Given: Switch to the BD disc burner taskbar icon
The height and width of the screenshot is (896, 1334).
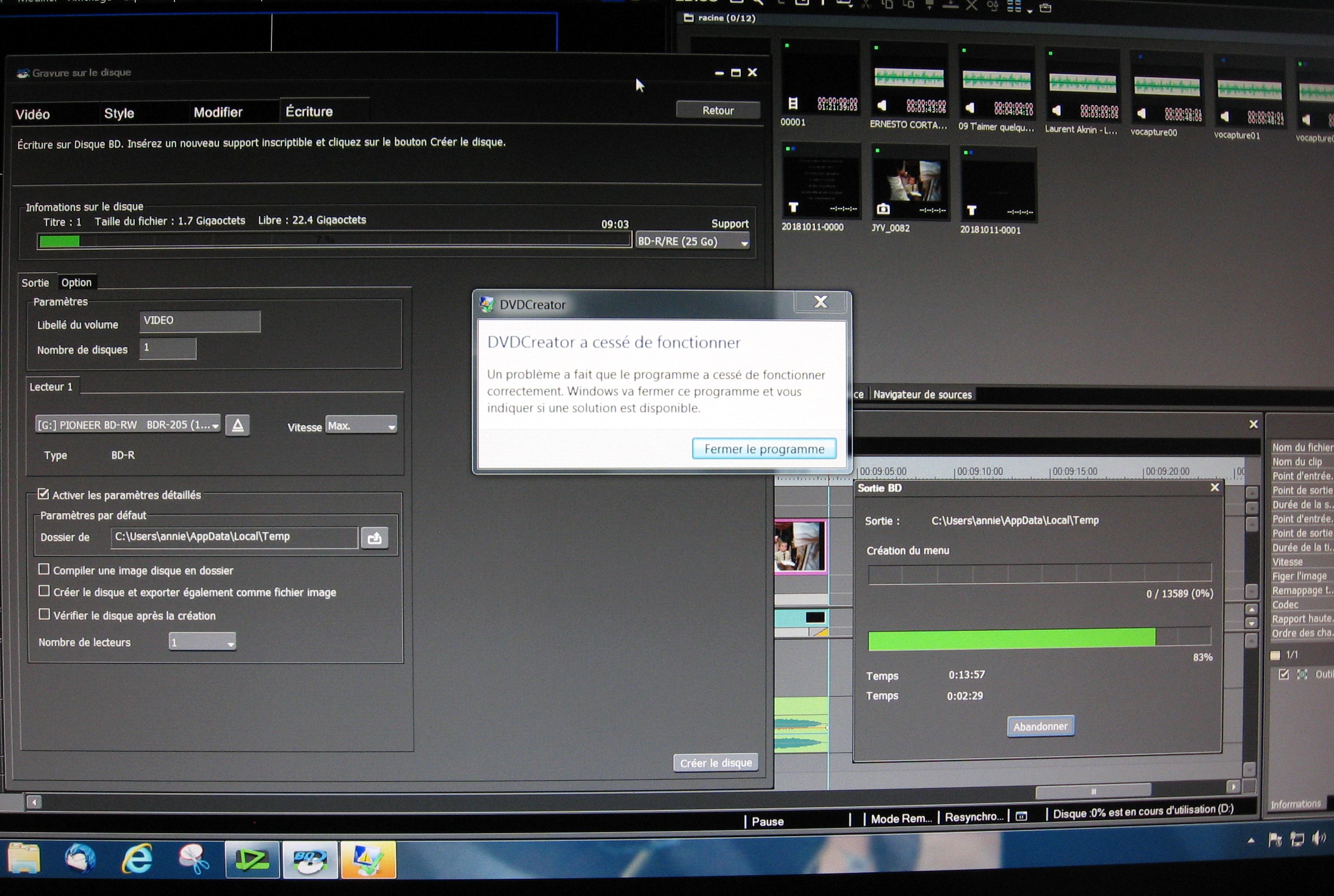Looking at the screenshot, I should coord(310,859).
